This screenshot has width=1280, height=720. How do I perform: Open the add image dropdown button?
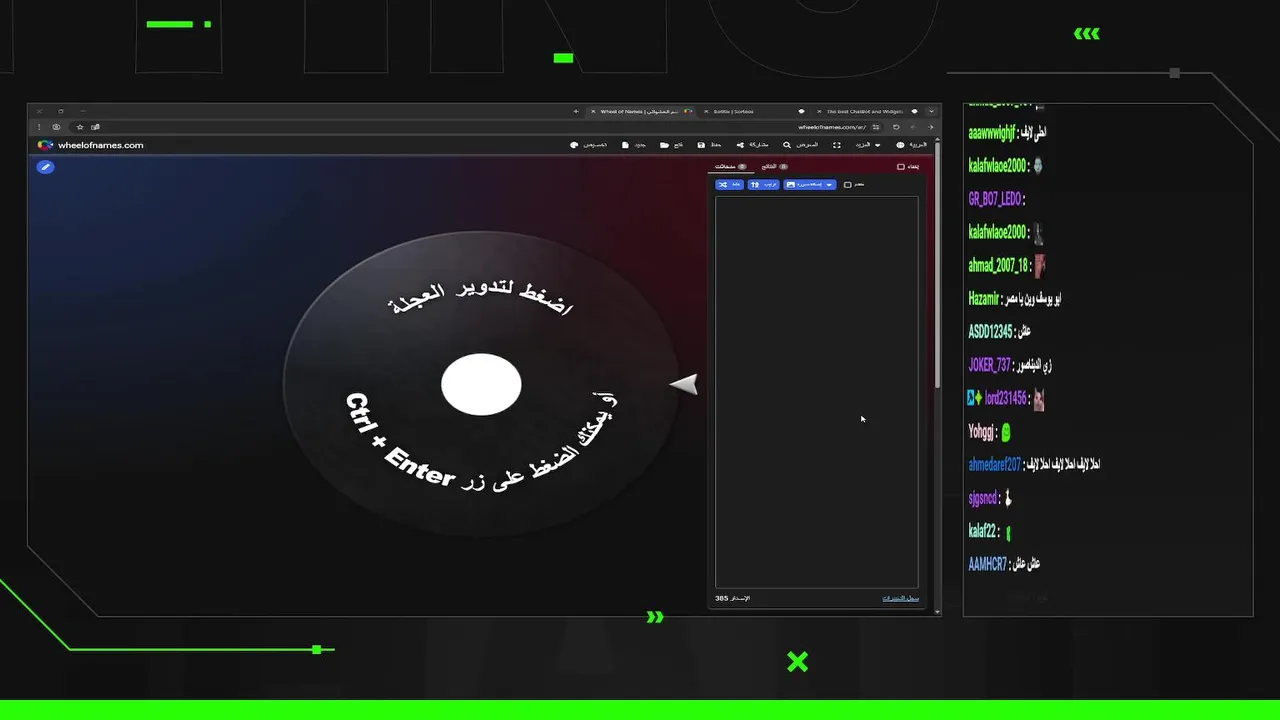(x=810, y=185)
